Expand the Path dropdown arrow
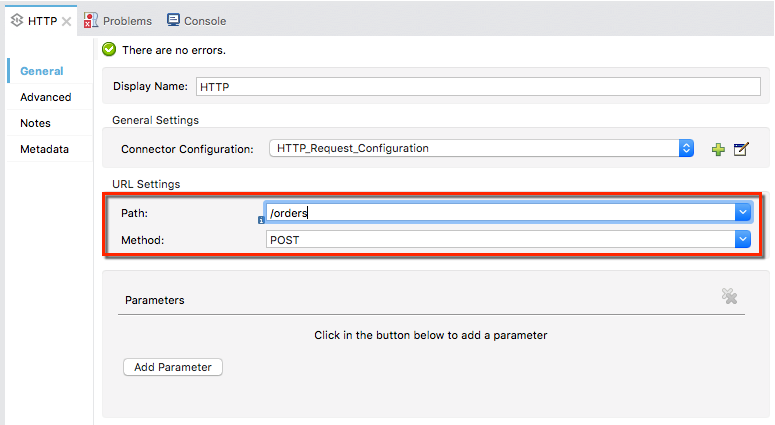Viewport: 775px width, 425px height. [742, 212]
